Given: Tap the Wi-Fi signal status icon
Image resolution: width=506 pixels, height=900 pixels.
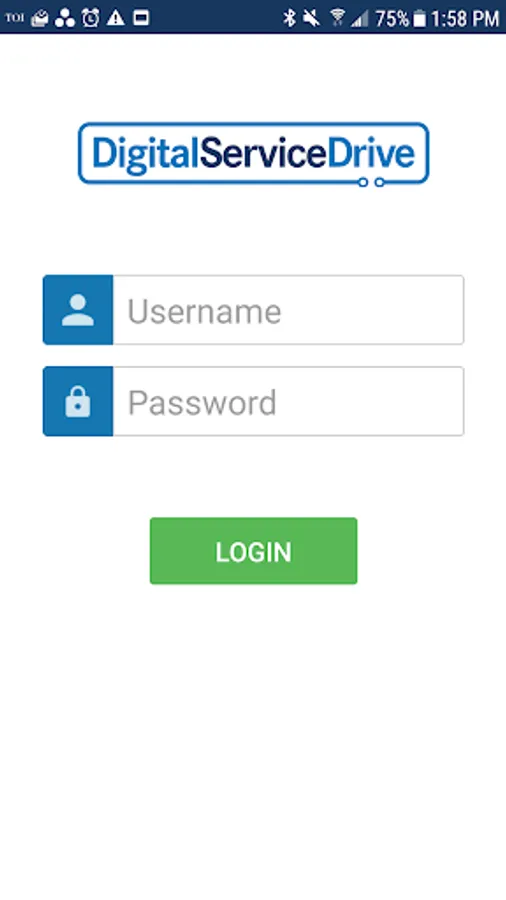Looking at the screenshot, I should point(337,17).
